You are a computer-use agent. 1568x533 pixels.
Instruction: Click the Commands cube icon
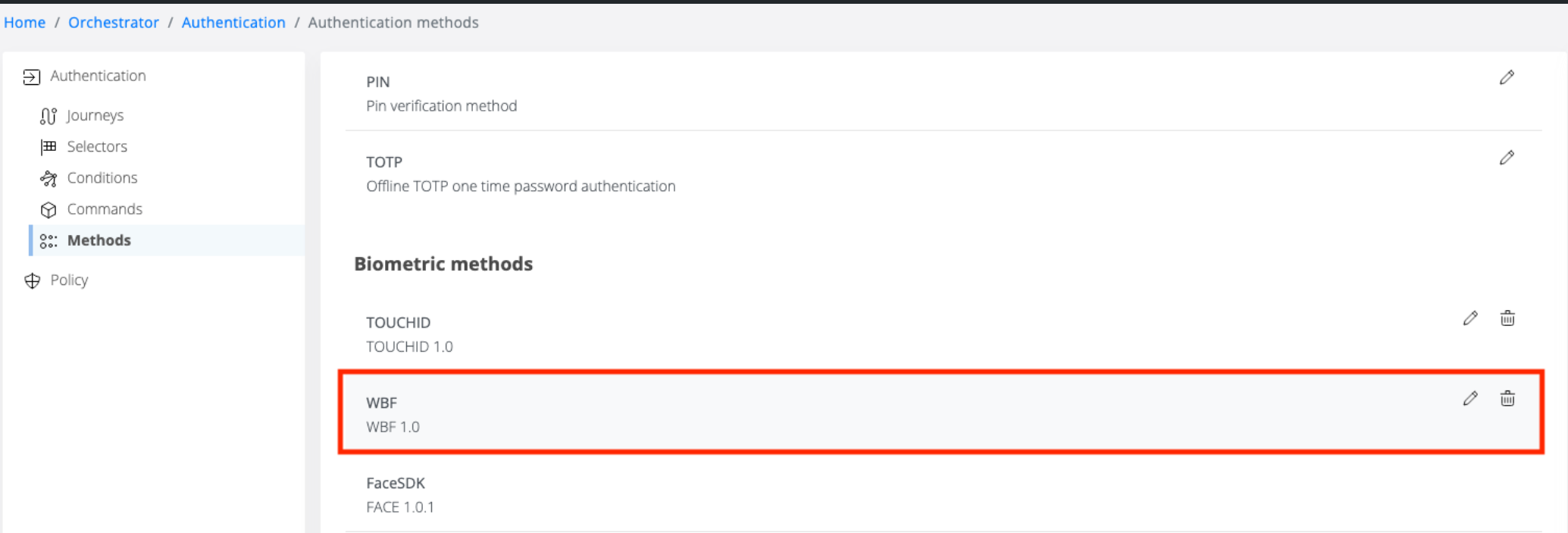point(49,210)
